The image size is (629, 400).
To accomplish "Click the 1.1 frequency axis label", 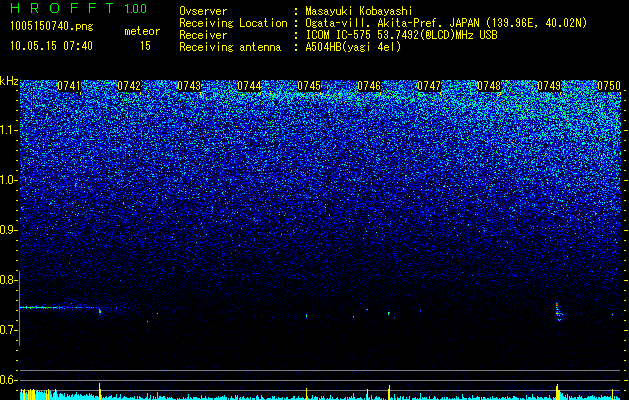I will coord(8,130).
